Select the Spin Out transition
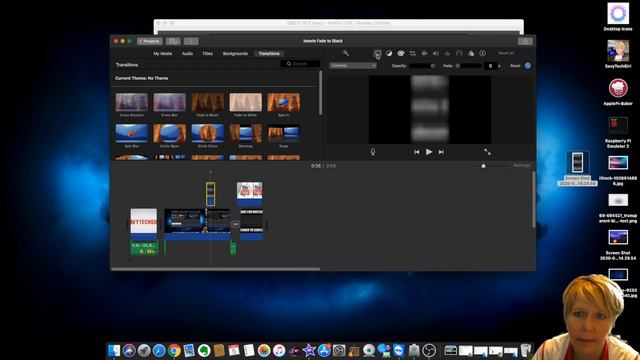 (131, 133)
